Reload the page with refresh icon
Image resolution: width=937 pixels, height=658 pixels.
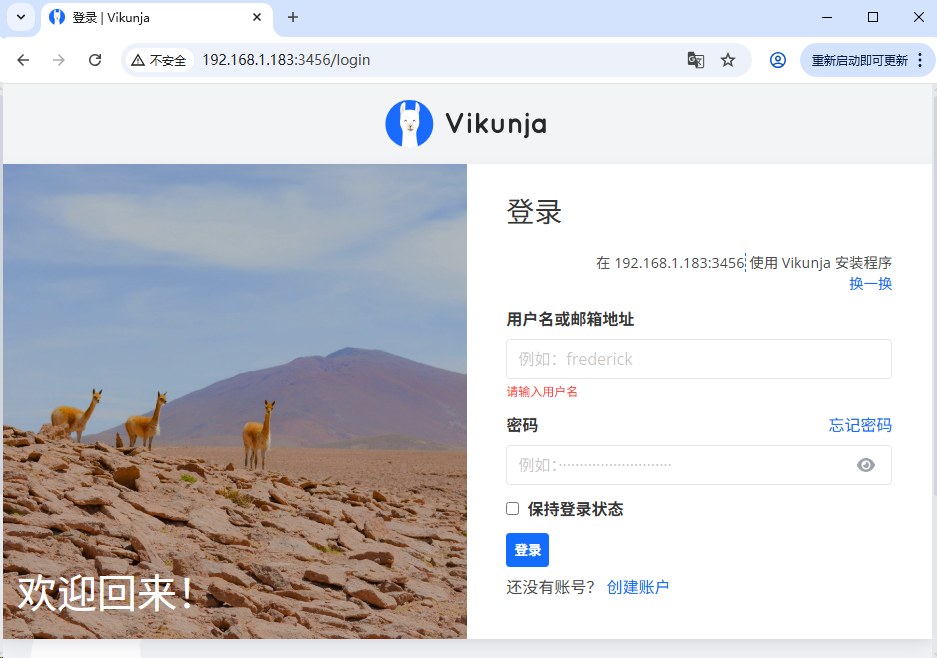point(95,60)
